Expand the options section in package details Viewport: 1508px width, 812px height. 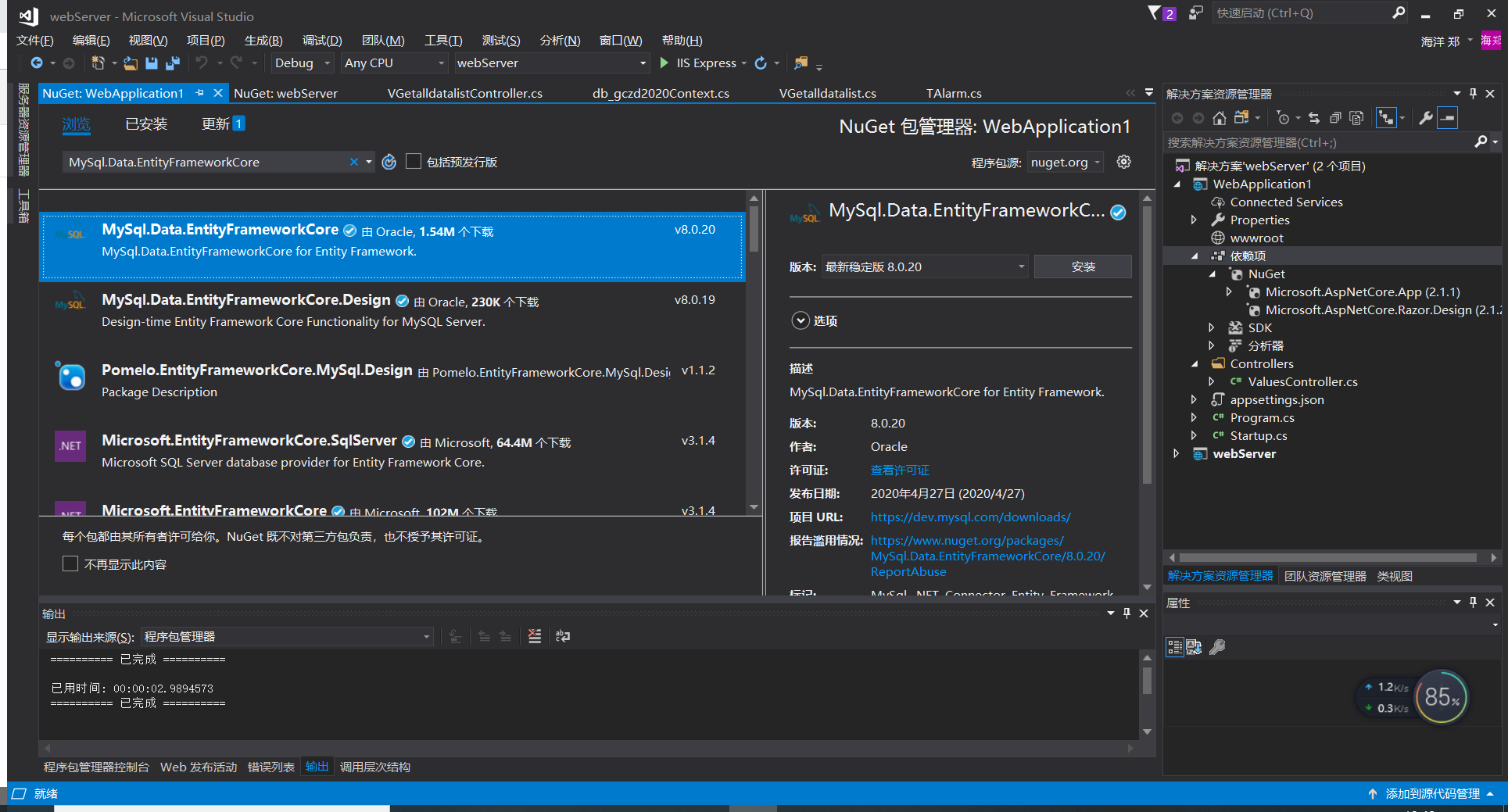pyautogui.click(x=801, y=320)
